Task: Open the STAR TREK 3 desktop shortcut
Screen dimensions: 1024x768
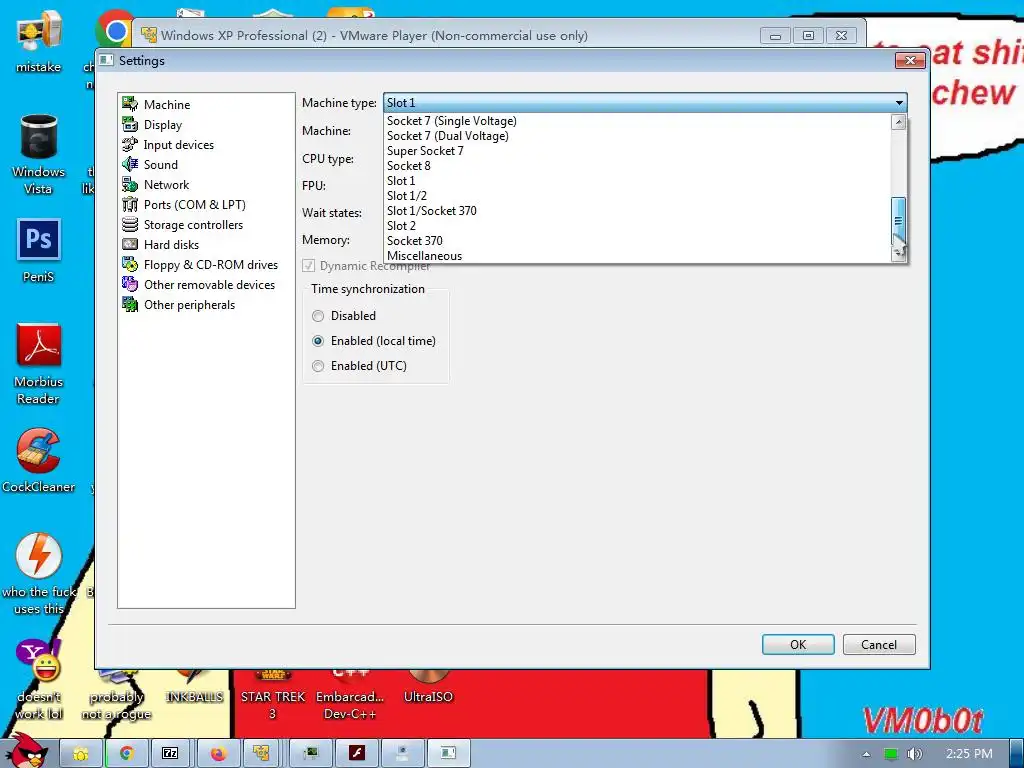Action: pos(273,696)
